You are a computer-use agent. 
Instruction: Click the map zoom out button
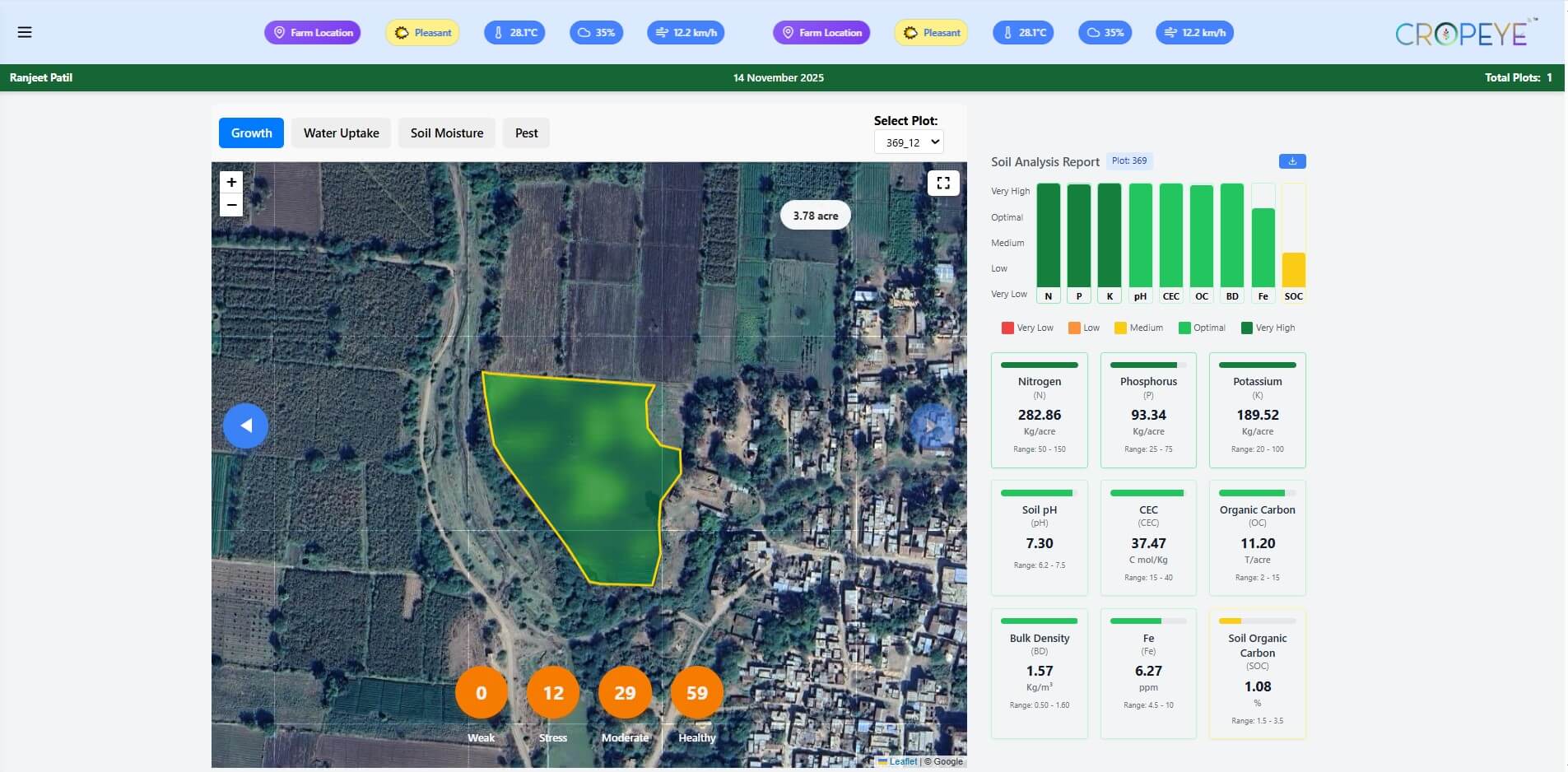[x=231, y=205]
